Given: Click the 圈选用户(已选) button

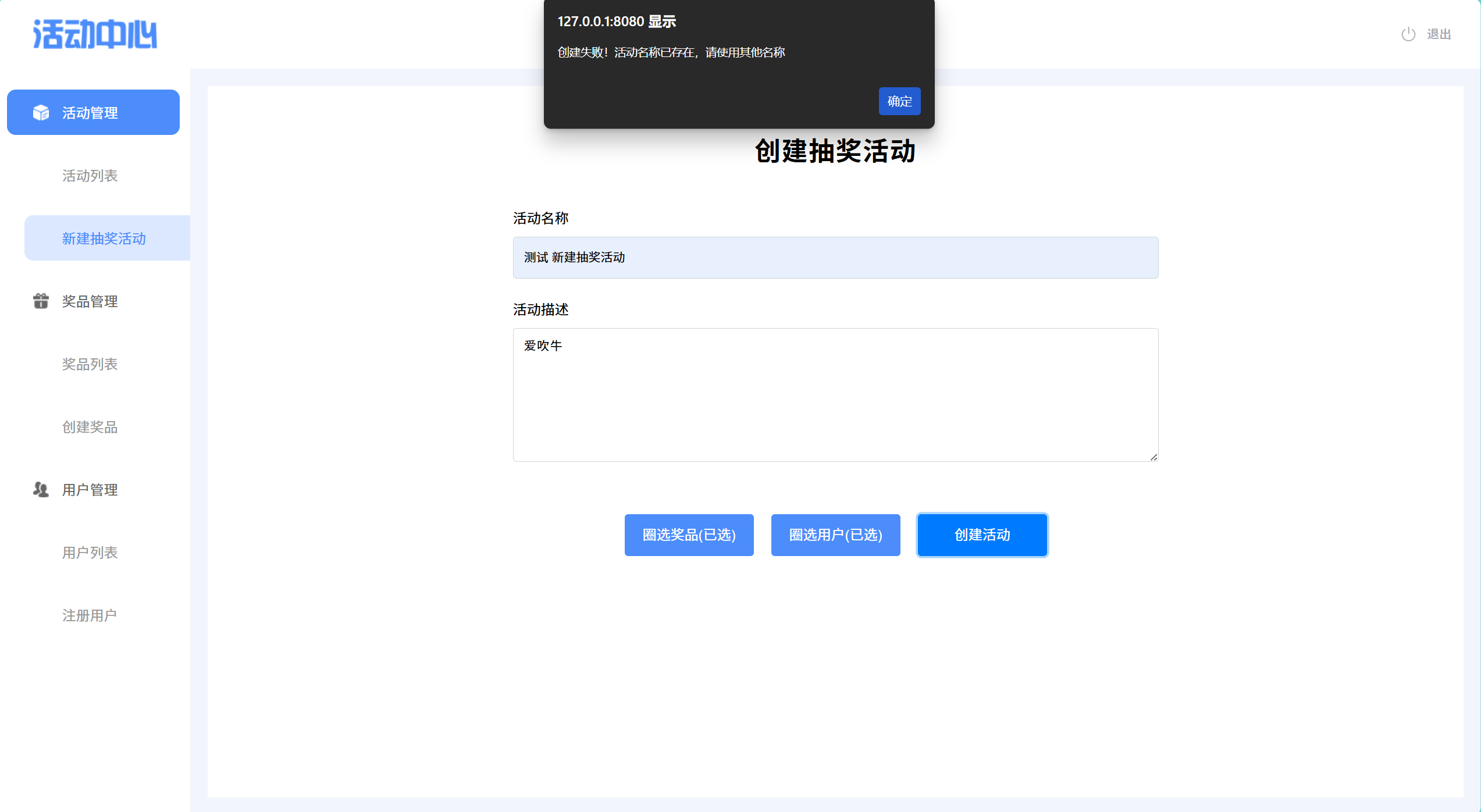Looking at the screenshot, I should [835, 535].
